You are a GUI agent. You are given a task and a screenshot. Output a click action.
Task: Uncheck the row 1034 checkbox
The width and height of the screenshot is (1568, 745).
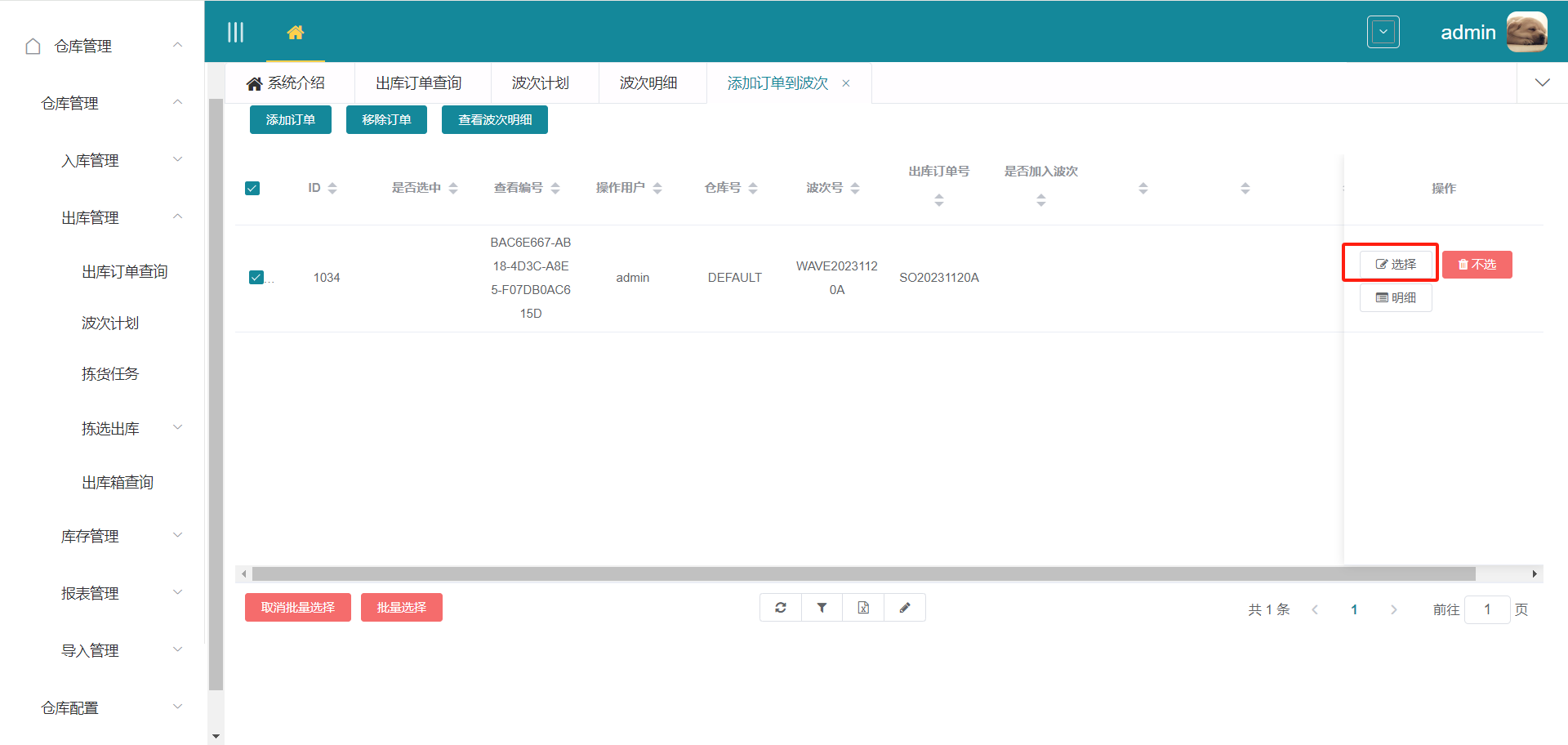[x=256, y=278]
